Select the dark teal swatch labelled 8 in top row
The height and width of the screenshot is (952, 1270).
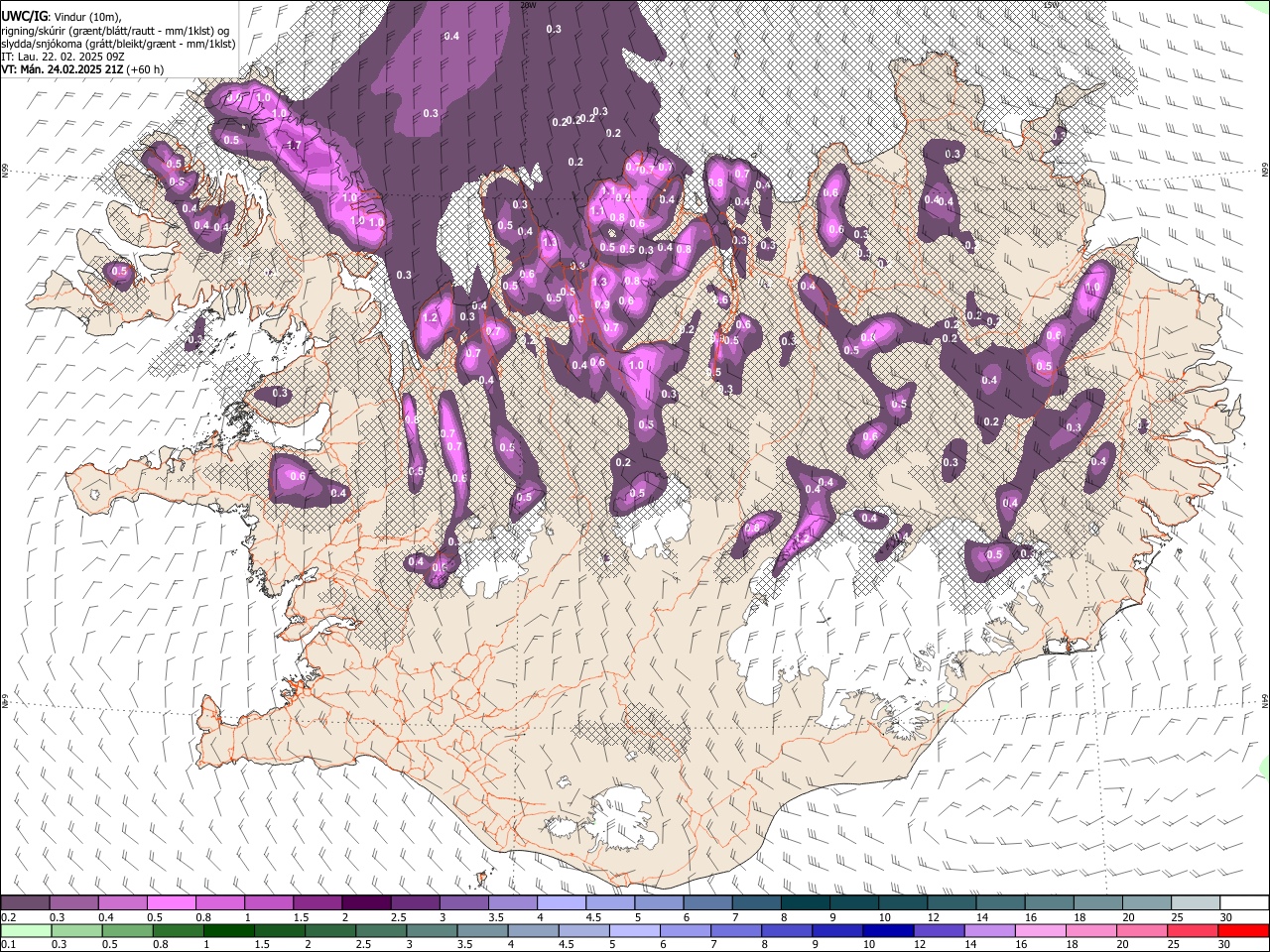(806, 902)
